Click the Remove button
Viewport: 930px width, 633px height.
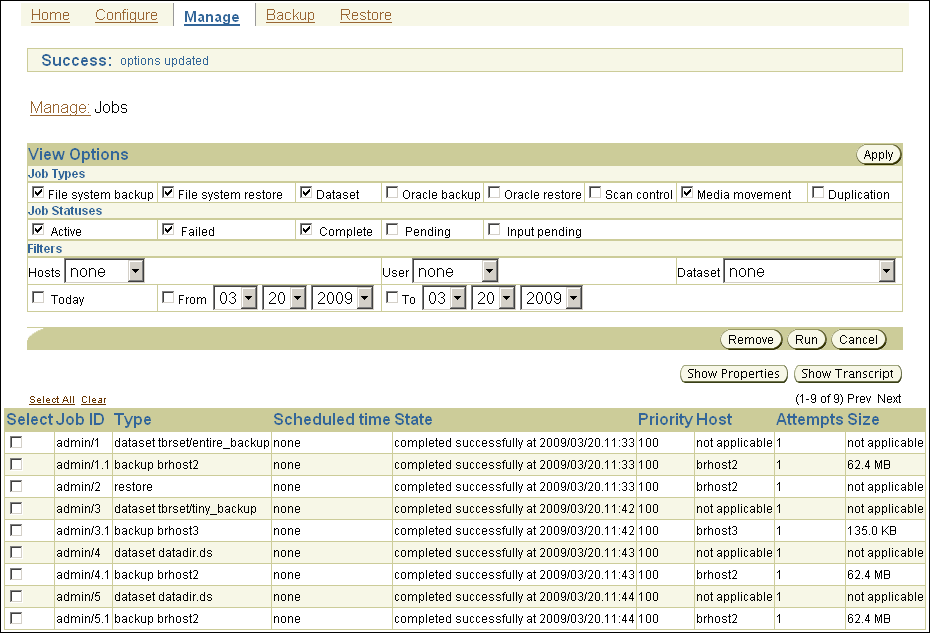click(x=751, y=339)
